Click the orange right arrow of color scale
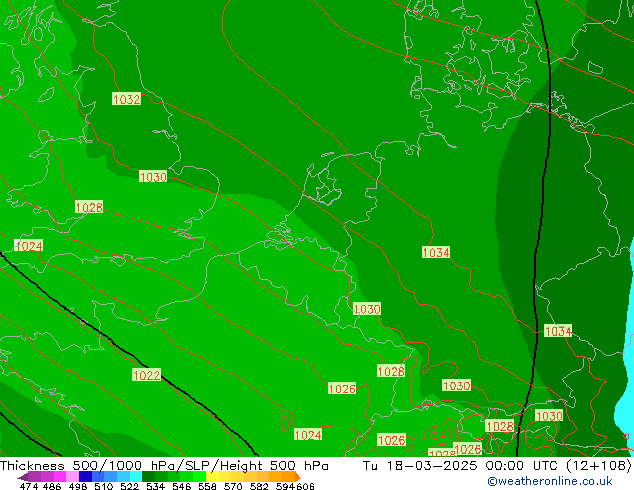Image resolution: width=634 pixels, height=490 pixels. tap(298, 477)
